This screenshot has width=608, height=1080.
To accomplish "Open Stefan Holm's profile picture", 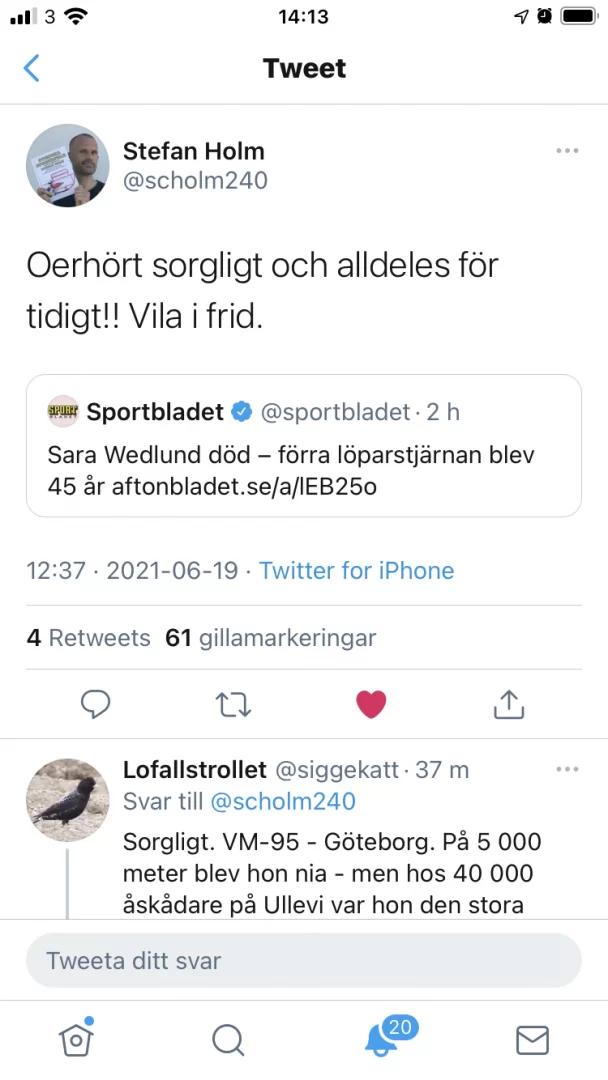I will point(68,166).
